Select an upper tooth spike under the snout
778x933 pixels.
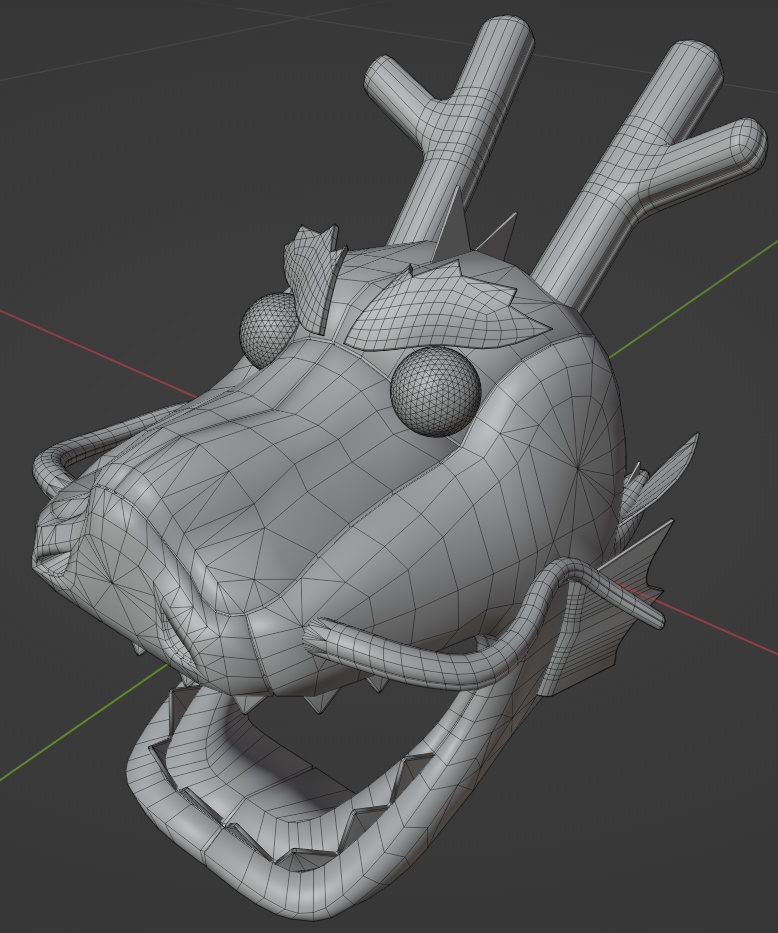319,702
